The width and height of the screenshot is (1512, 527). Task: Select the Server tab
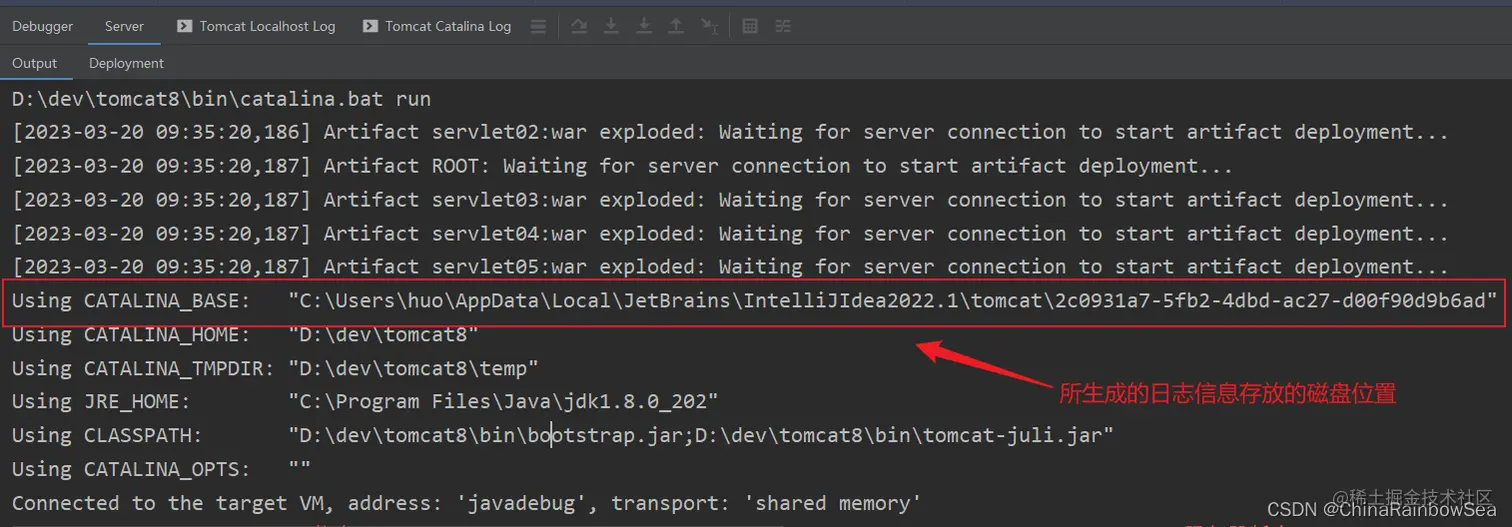(124, 26)
